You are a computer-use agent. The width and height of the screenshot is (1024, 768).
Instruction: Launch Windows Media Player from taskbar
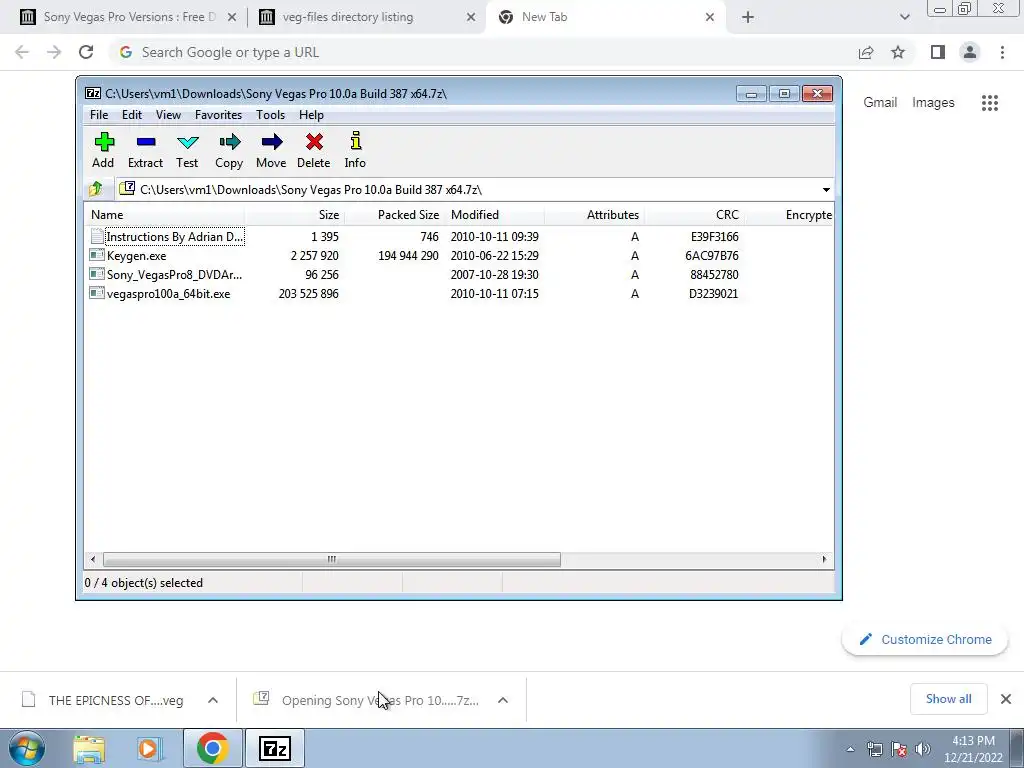(148, 748)
